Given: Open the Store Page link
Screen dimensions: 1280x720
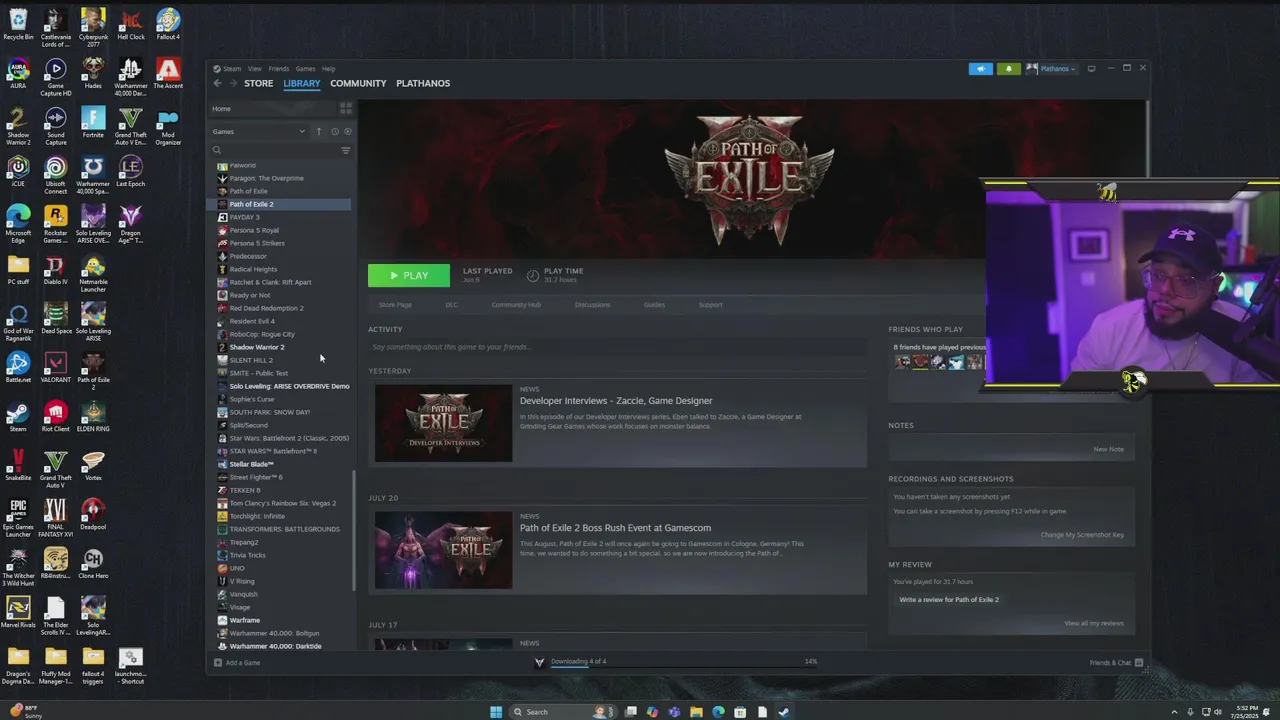Looking at the screenshot, I should pos(395,305).
